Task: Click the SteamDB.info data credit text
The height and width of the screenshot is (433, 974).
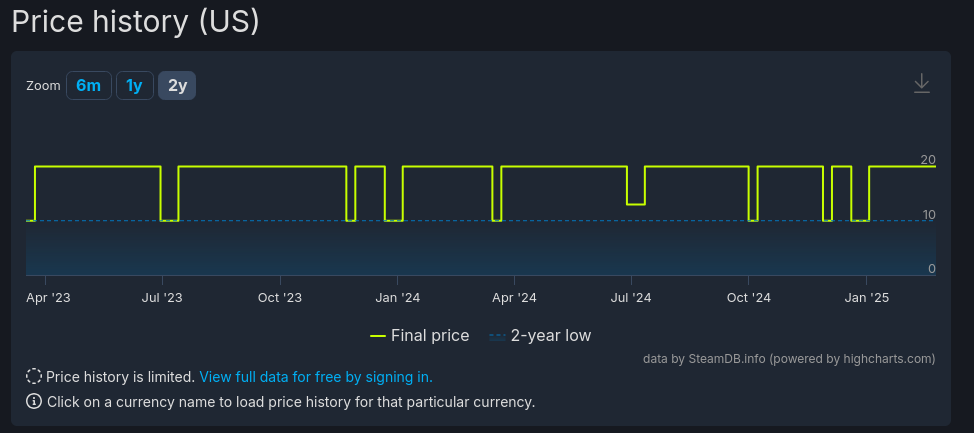Action: [x=789, y=358]
